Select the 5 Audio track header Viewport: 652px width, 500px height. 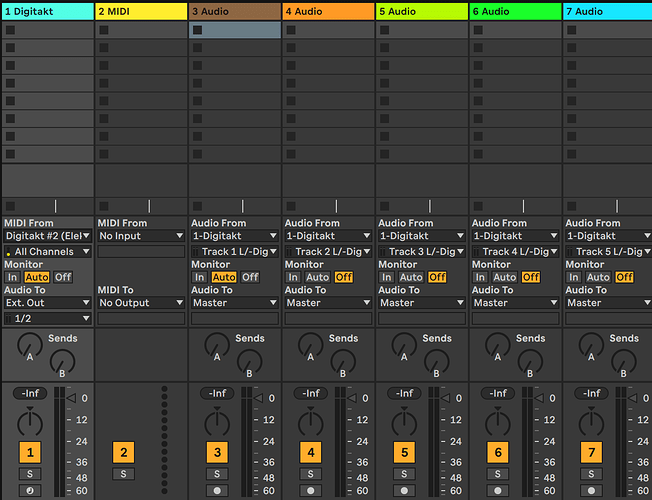422,12
